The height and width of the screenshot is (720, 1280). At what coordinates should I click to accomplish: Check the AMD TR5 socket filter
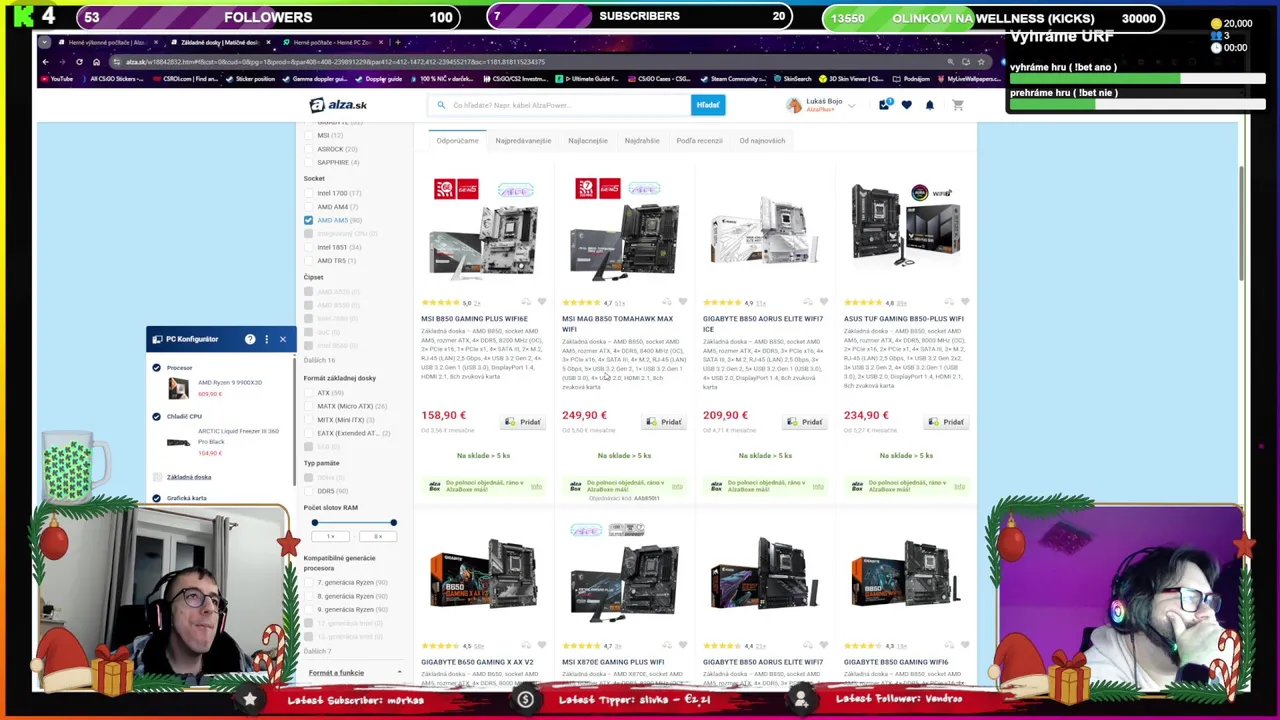(308, 261)
